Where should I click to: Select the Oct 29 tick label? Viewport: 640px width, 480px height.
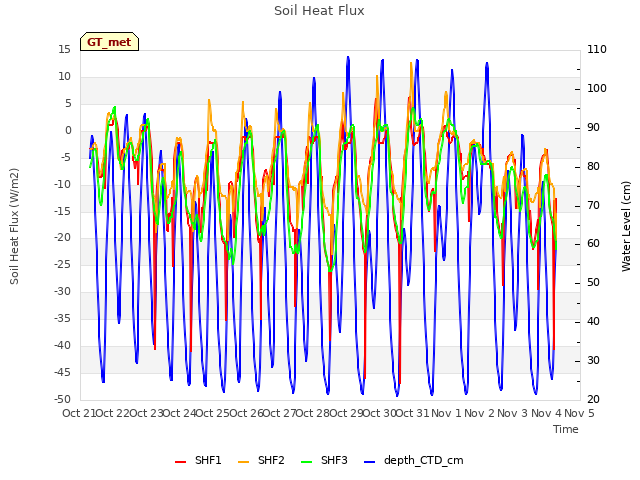click(x=346, y=413)
